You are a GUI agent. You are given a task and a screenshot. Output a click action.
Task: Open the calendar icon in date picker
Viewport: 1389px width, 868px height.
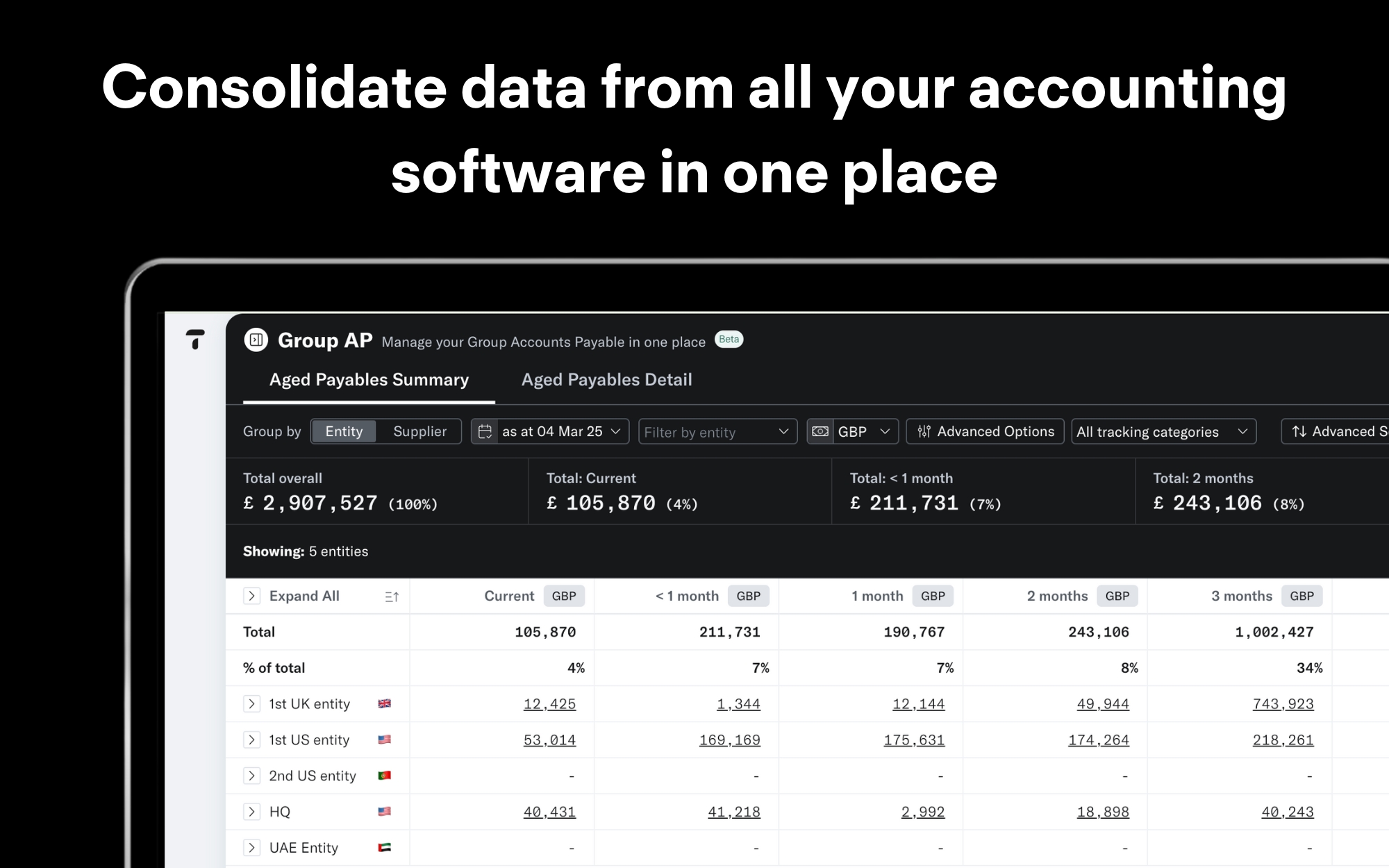(485, 431)
